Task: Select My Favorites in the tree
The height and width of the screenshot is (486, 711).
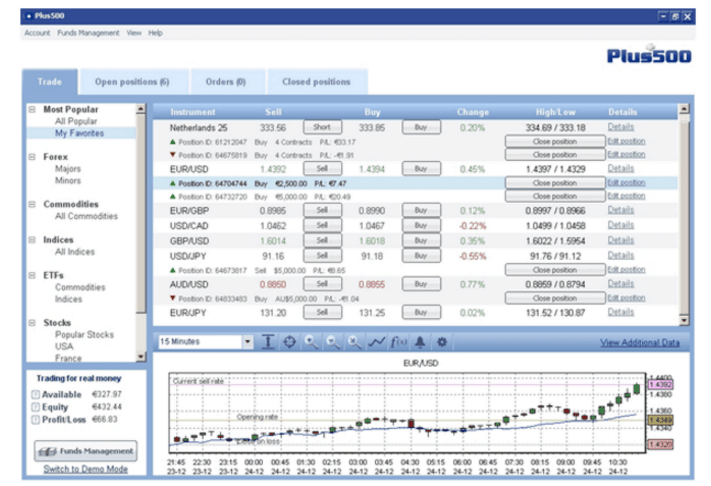Action: point(79,133)
